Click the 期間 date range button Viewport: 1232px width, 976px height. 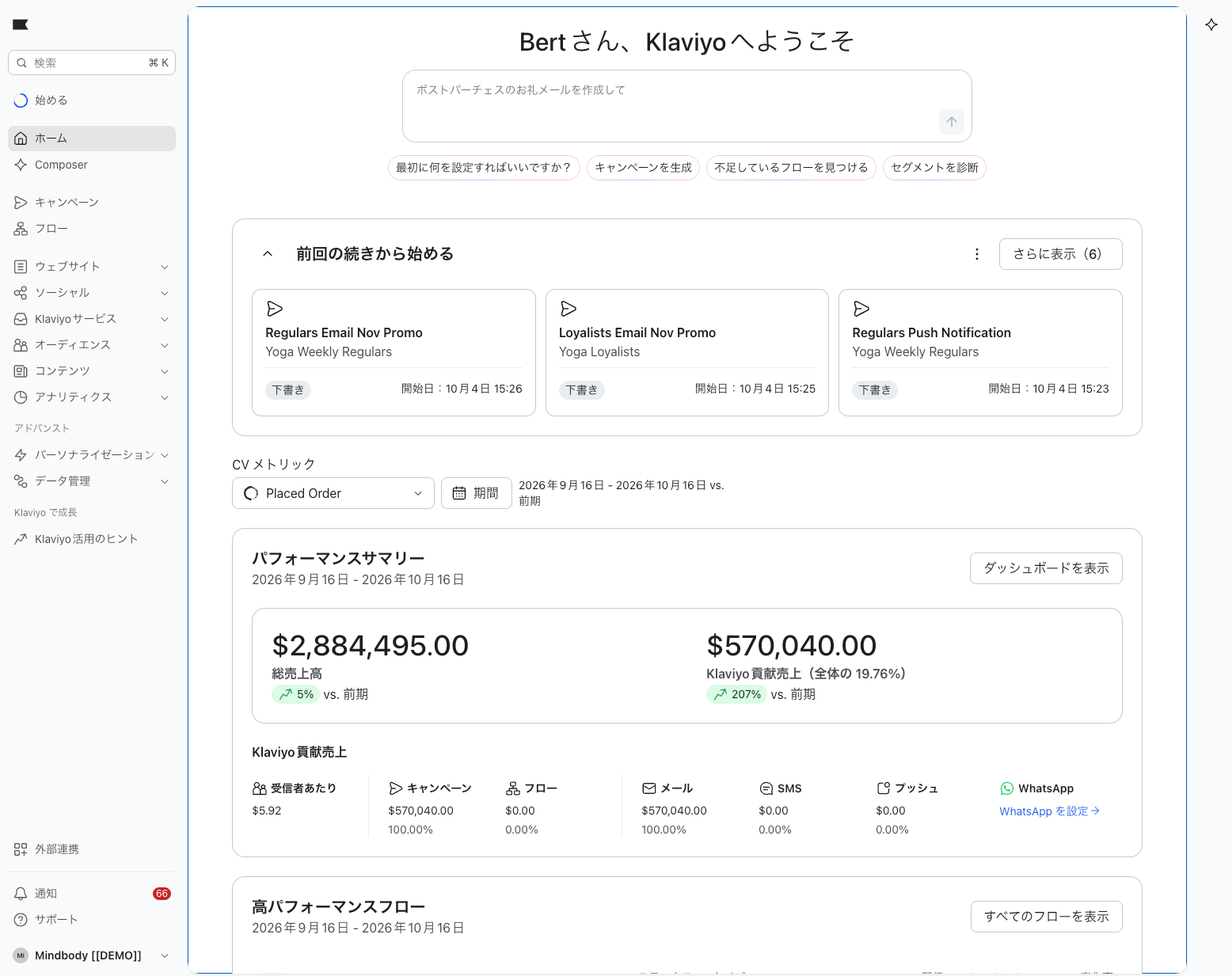click(476, 493)
